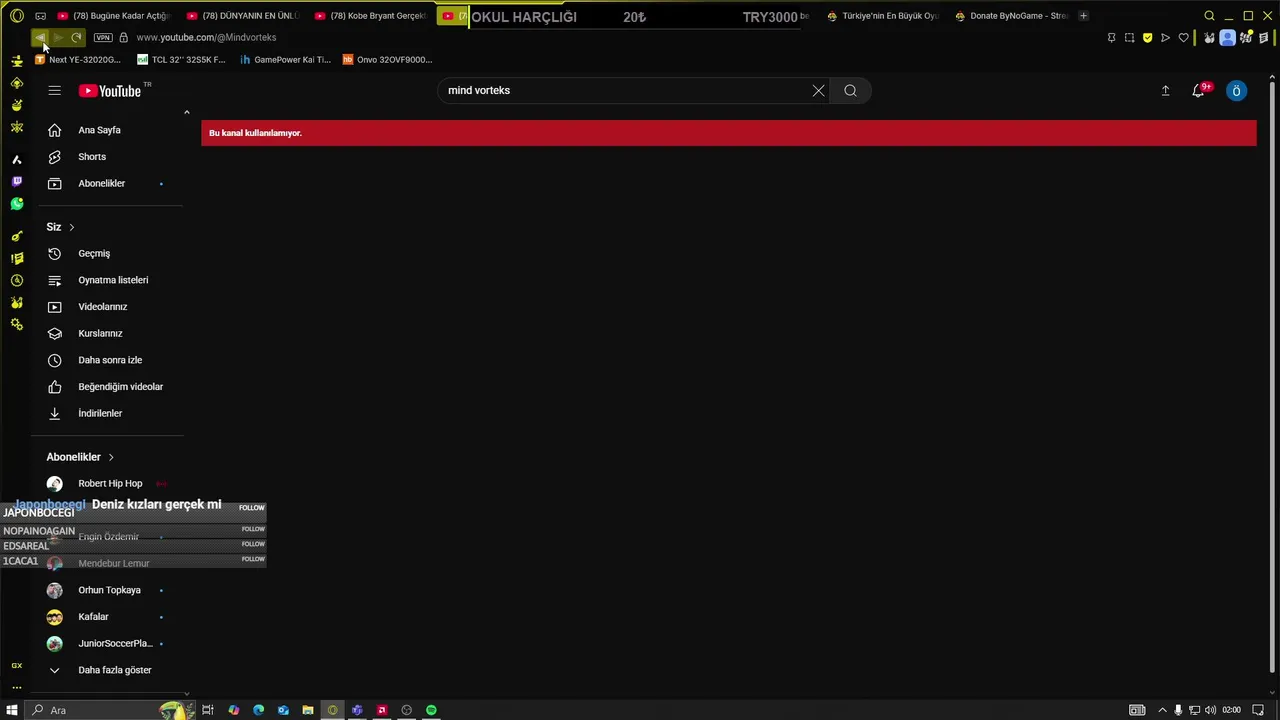This screenshot has width=1280, height=720.
Task: Open the browser profile avatar icon
Action: coord(1227,38)
